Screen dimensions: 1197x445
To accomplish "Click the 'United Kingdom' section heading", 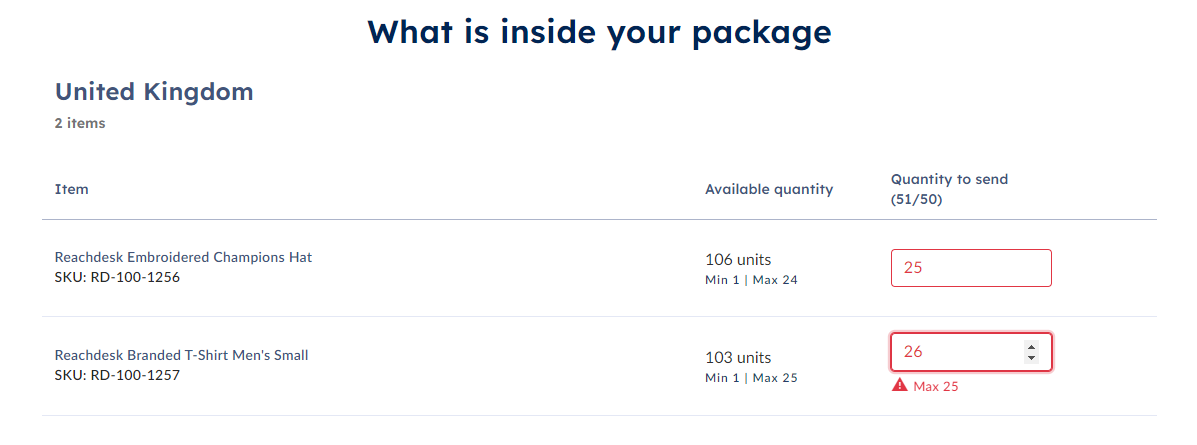I will 154,92.
